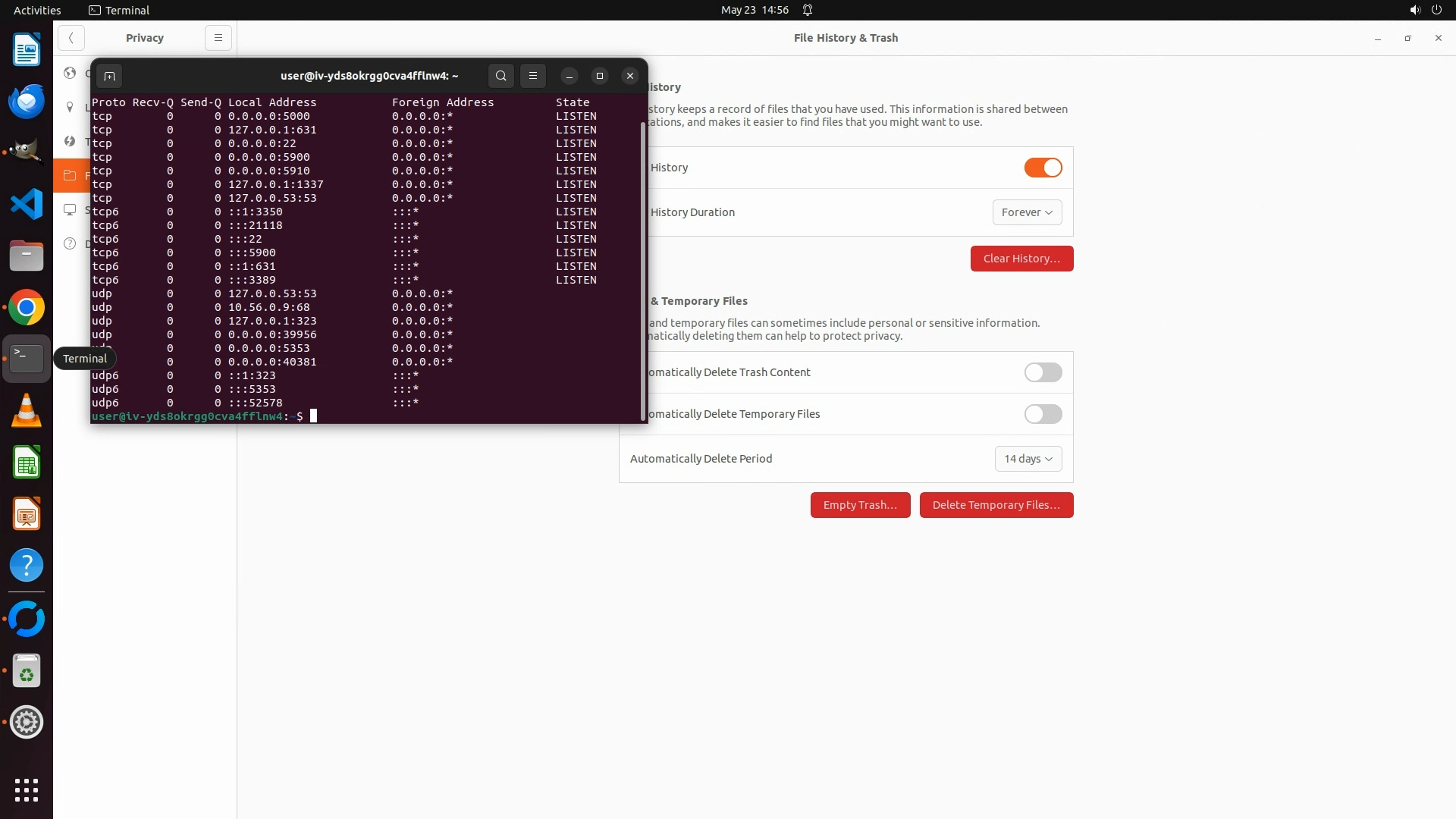Enable Automatically Delete Temporary Files
This screenshot has width=1456, height=819.
tap(1043, 414)
